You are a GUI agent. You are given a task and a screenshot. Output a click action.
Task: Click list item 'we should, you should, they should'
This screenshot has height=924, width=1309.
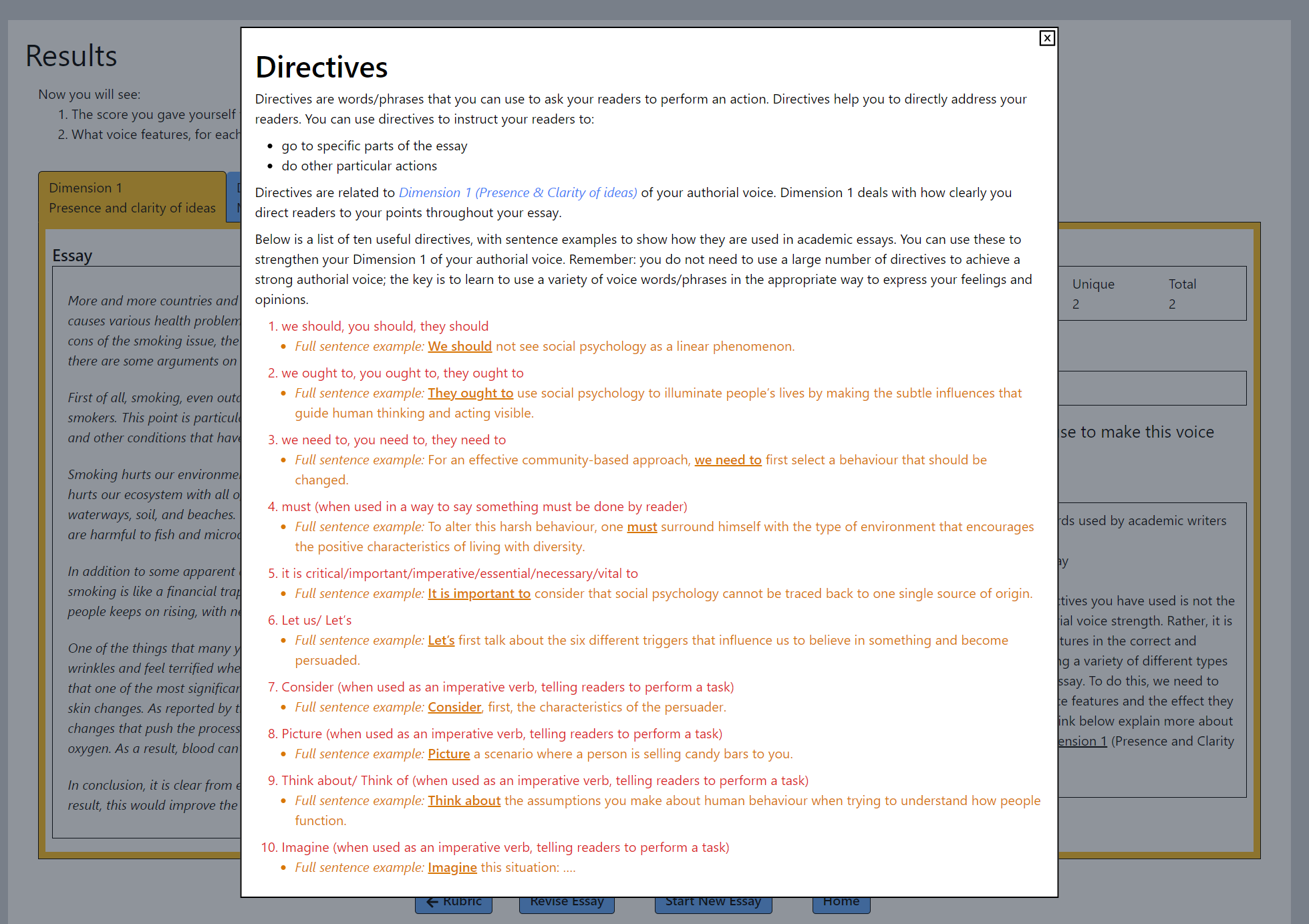385,326
